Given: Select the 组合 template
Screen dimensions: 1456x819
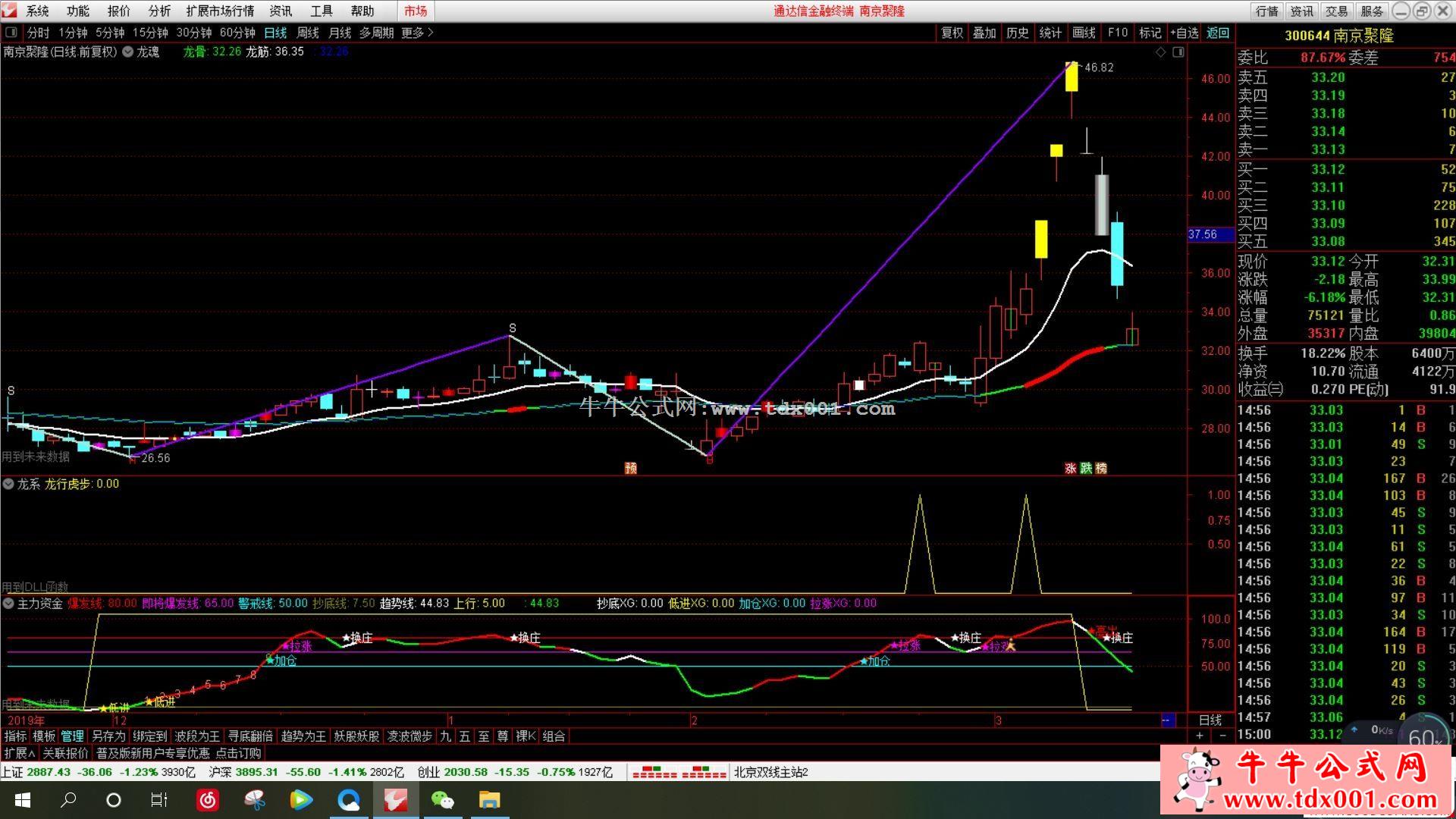Looking at the screenshot, I should tap(554, 736).
